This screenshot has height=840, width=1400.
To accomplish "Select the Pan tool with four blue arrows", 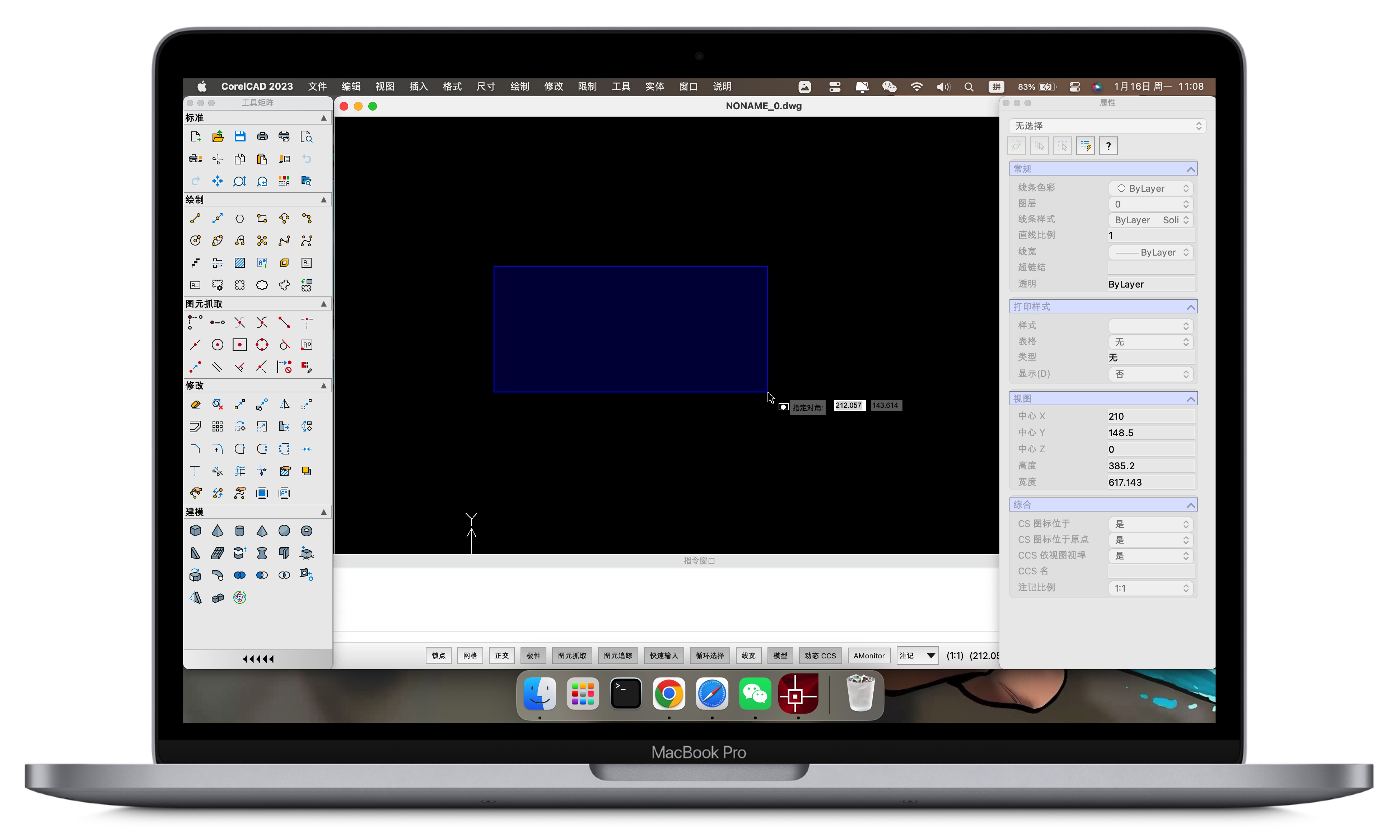I will 217,181.
